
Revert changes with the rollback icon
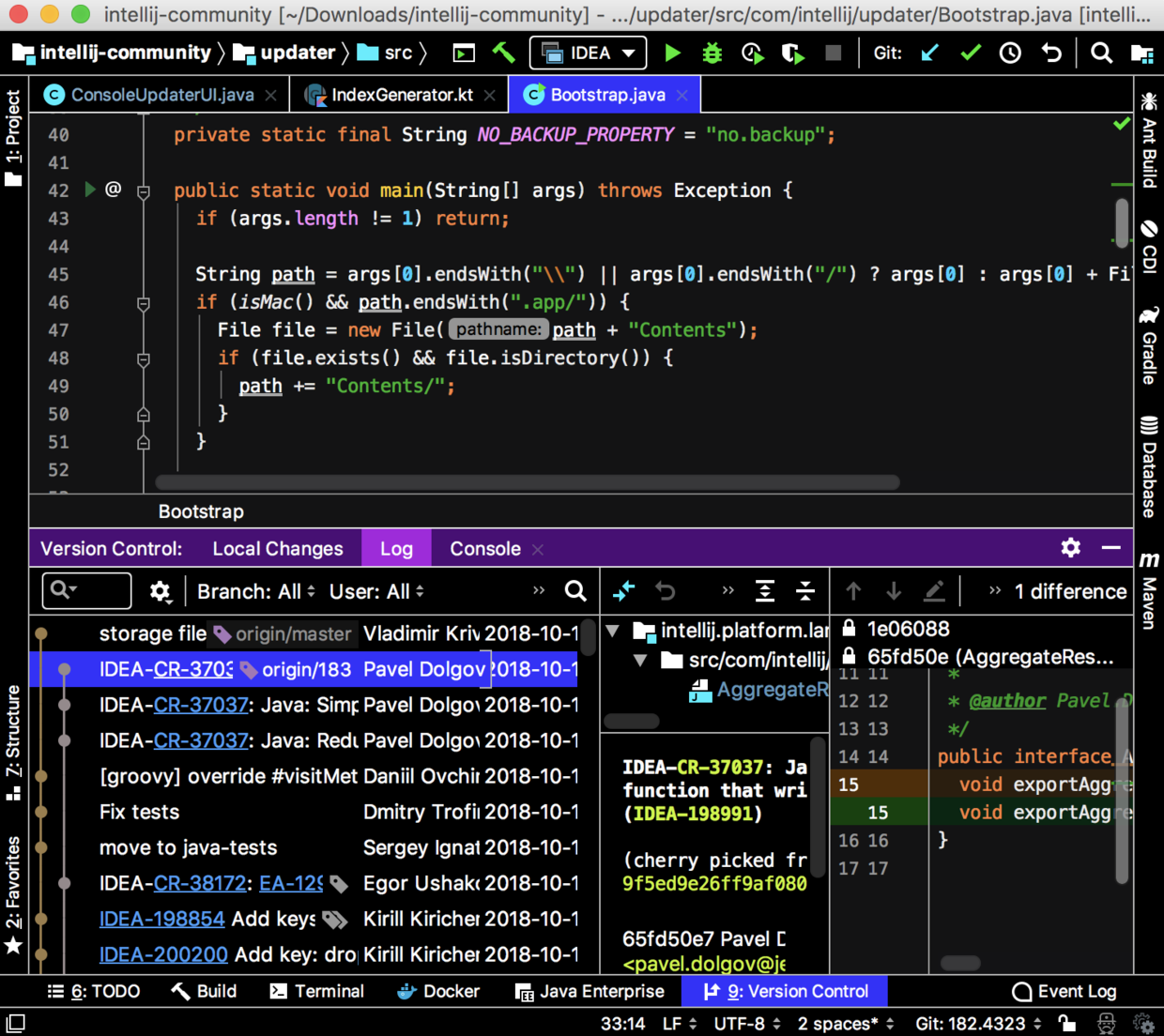(1051, 53)
